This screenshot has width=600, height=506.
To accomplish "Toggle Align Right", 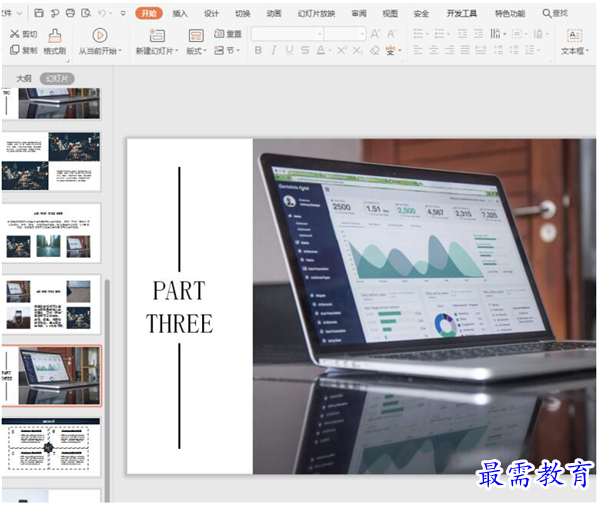I will 450,50.
